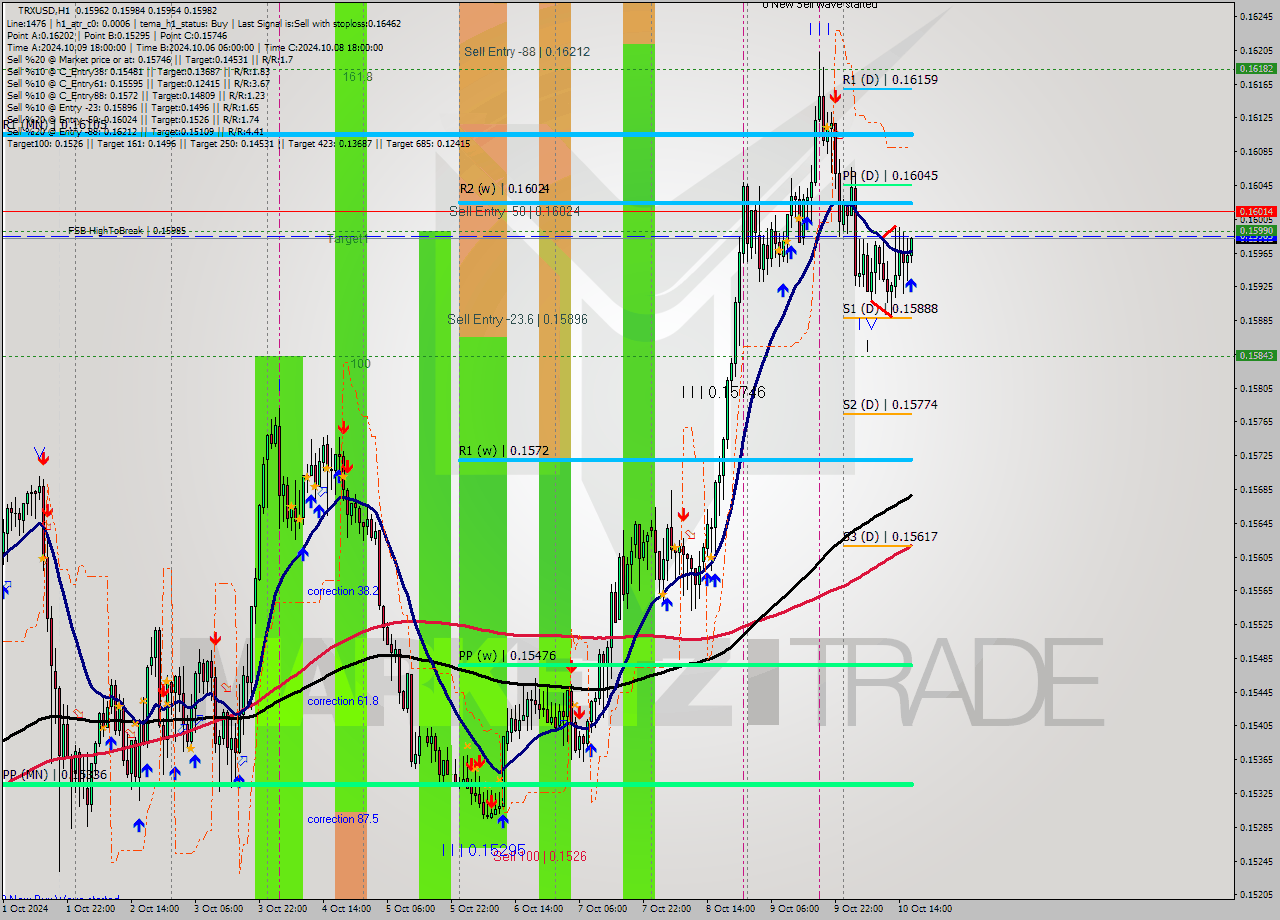Click the 'correction 61.8' Fibonacci label
The height and width of the screenshot is (920, 1280).
pos(343,701)
